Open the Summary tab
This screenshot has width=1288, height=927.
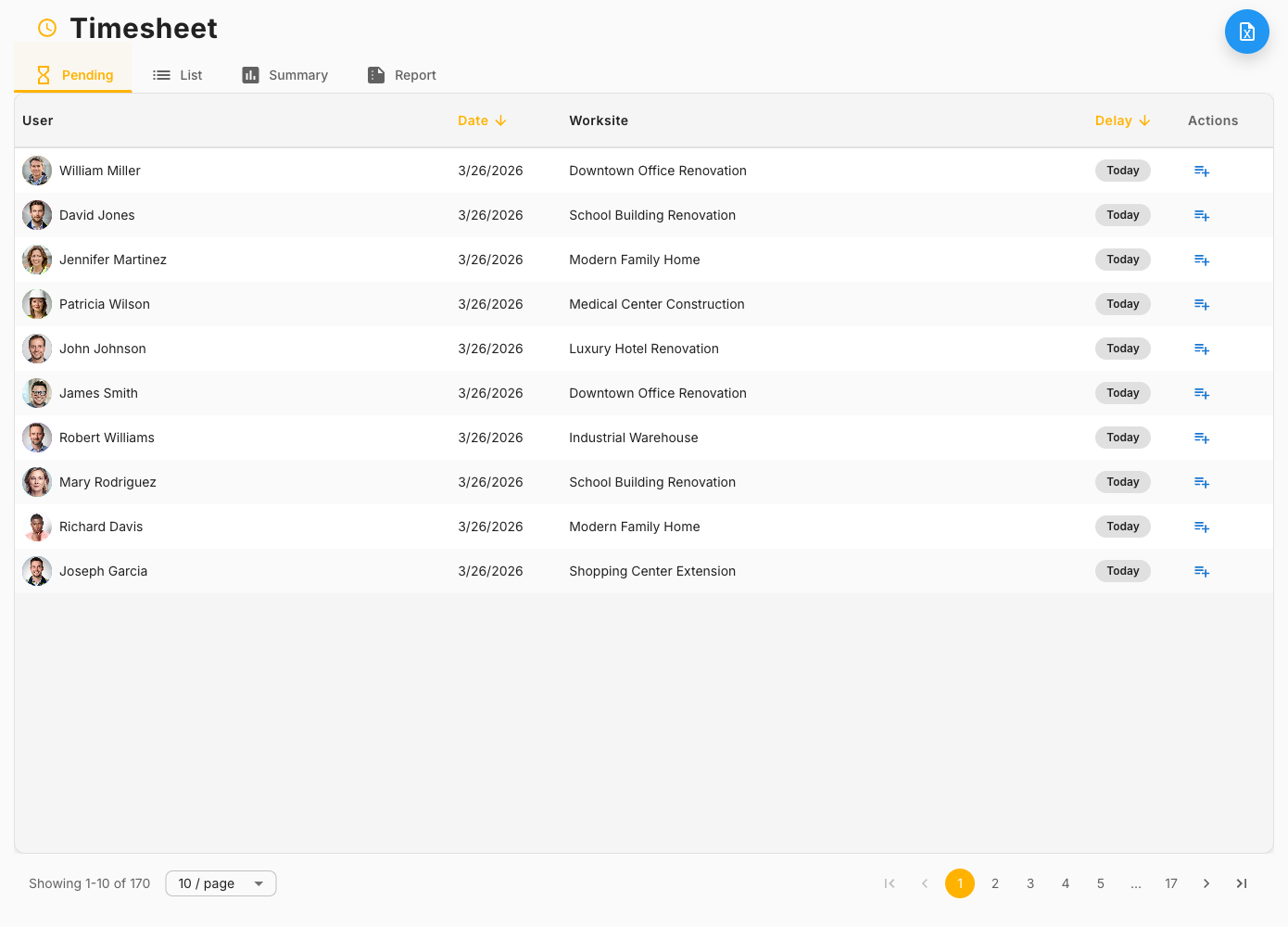(284, 75)
